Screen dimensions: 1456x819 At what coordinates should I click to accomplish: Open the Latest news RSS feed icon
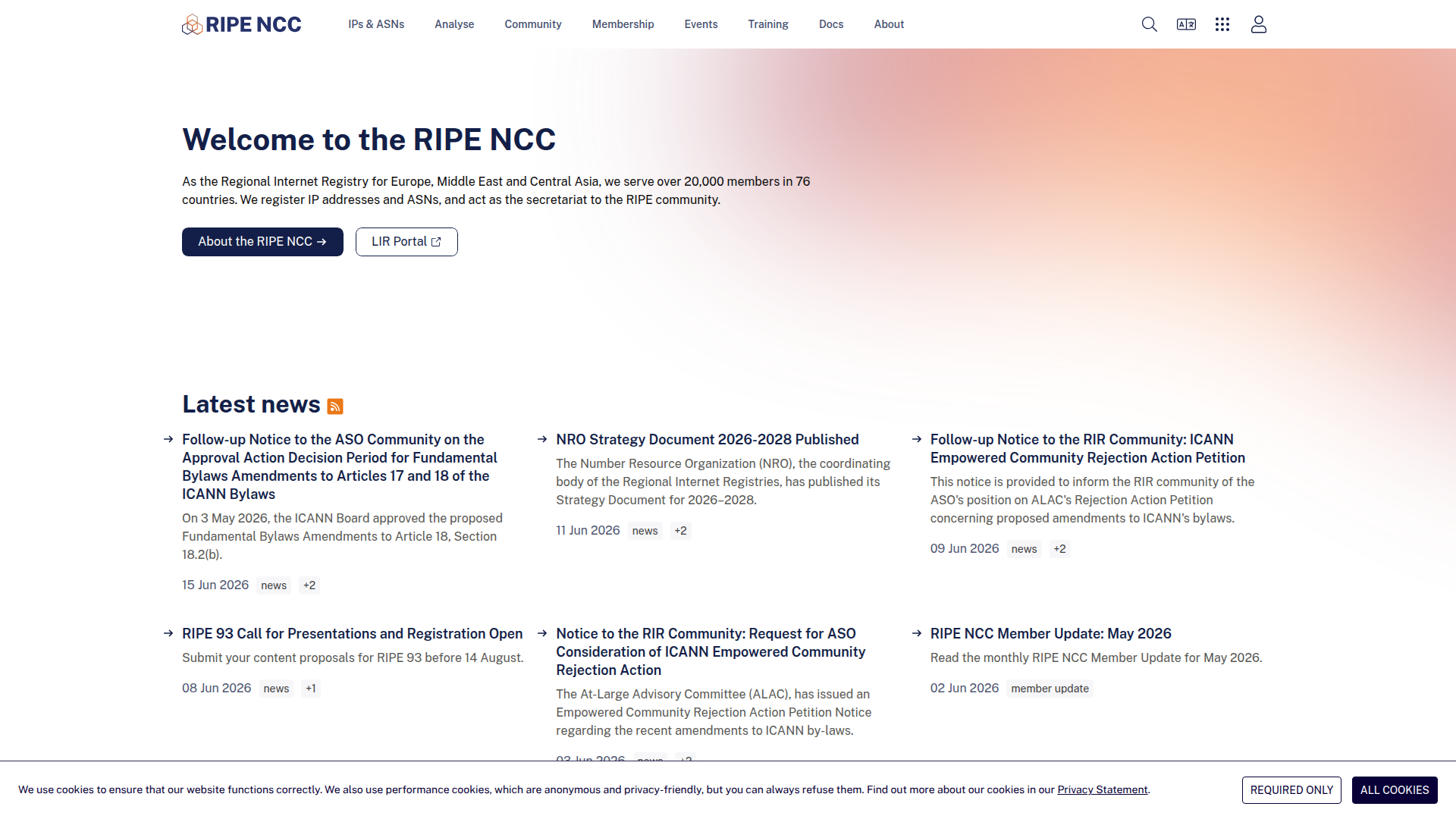point(335,406)
